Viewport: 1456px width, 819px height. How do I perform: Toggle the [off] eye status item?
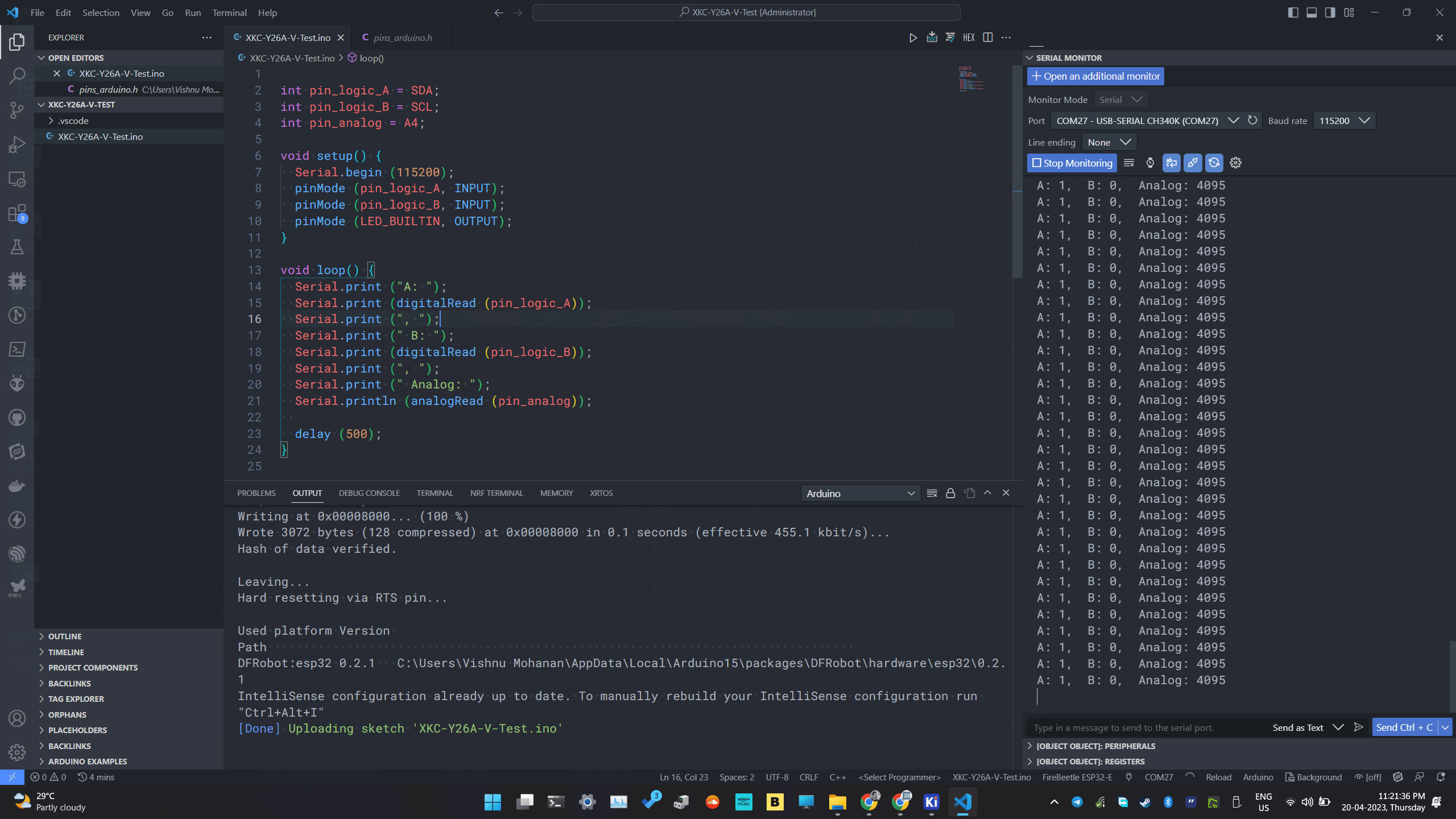(x=1368, y=777)
